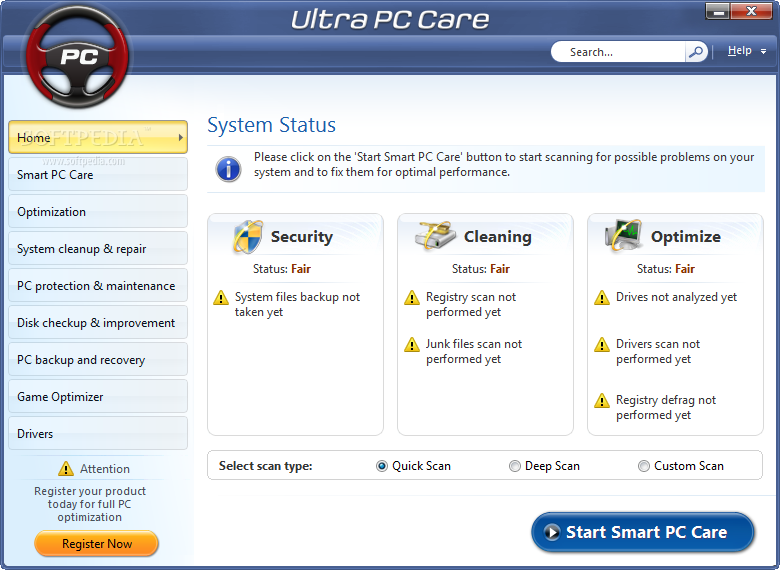This screenshot has height=570, width=780.
Task: Open PC backup and recovery
Action: click(x=98, y=359)
